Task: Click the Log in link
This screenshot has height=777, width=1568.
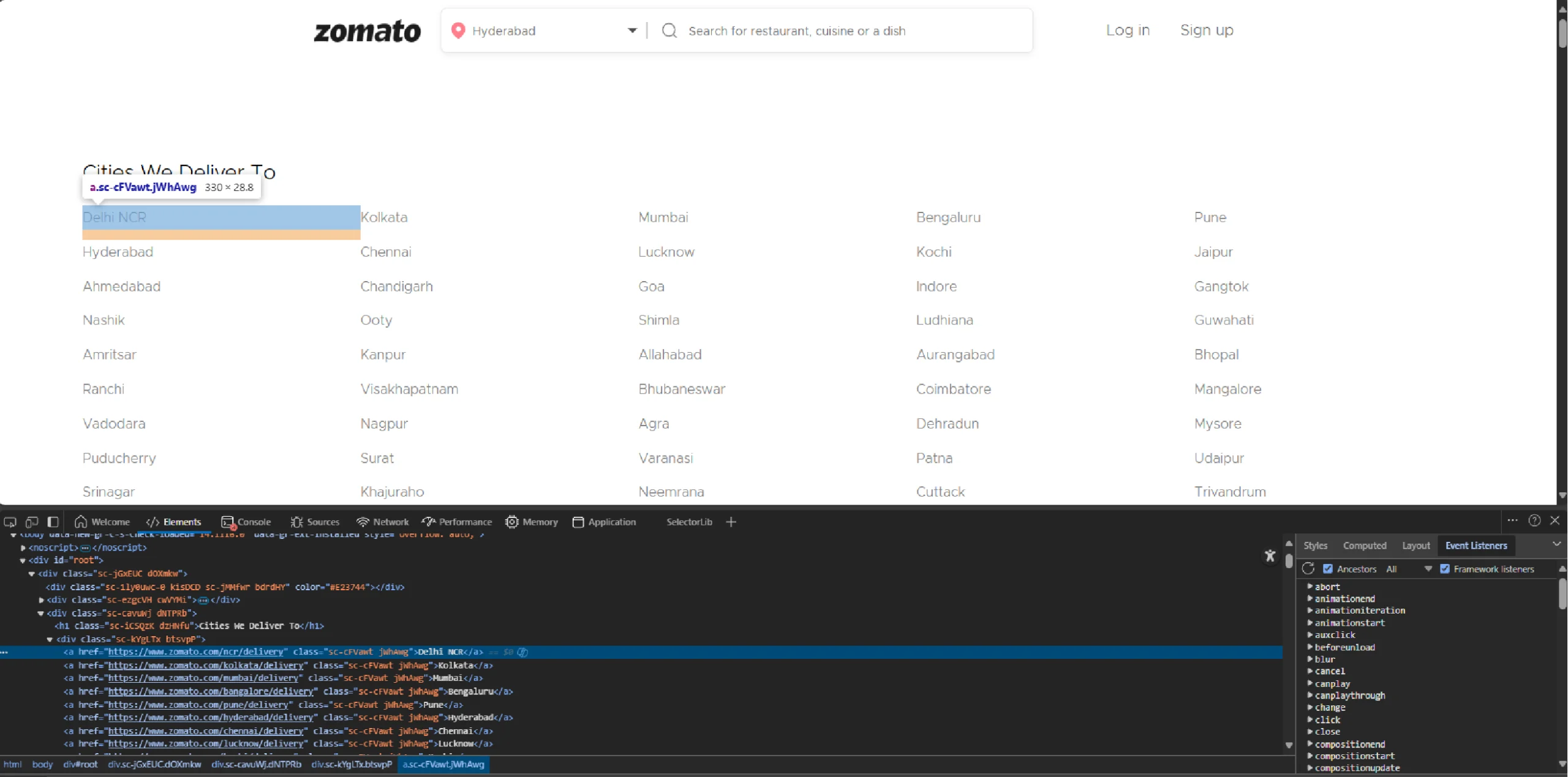Action: pos(1128,30)
